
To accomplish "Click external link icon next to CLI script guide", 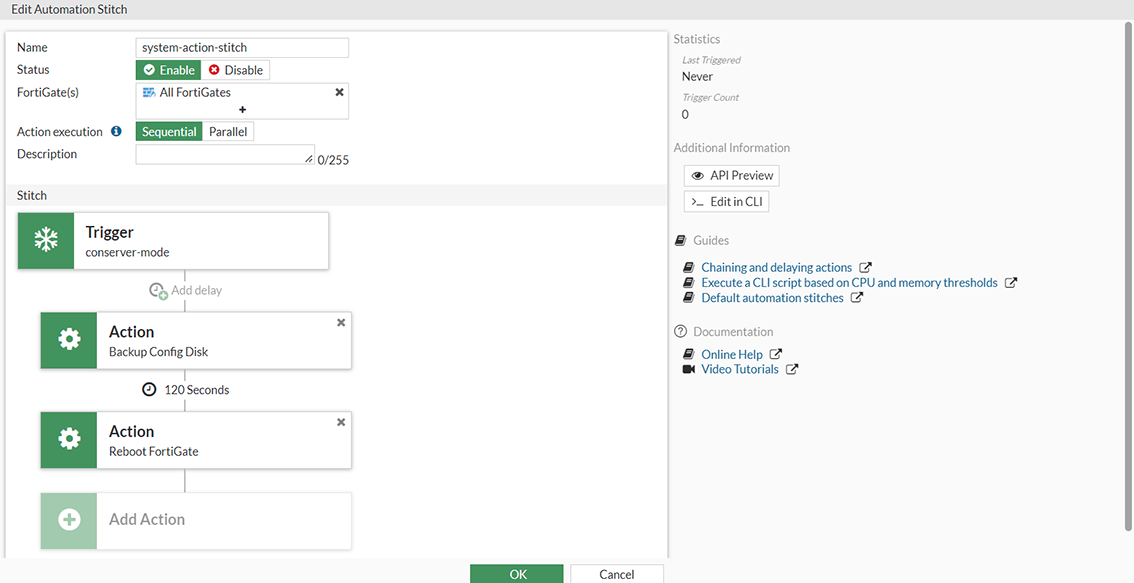I will click(x=1011, y=283).
